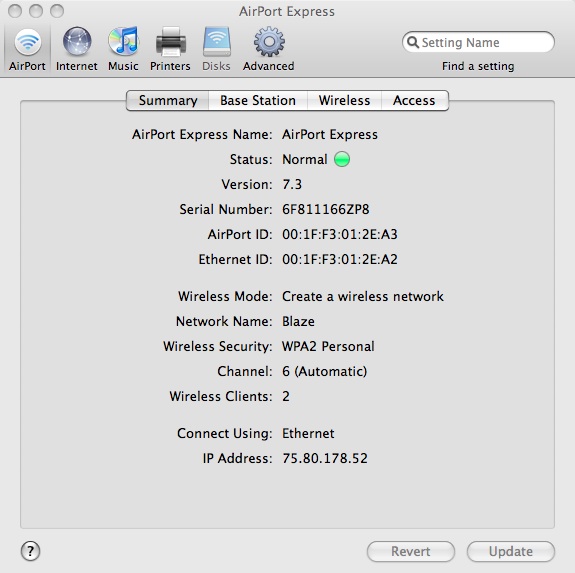Switch to the Access tab
The width and height of the screenshot is (575, 573).
tap(414, 100)
